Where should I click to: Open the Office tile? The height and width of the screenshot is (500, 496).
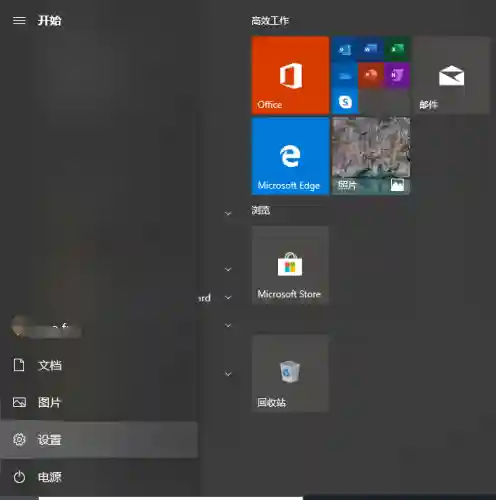[290, 75]
